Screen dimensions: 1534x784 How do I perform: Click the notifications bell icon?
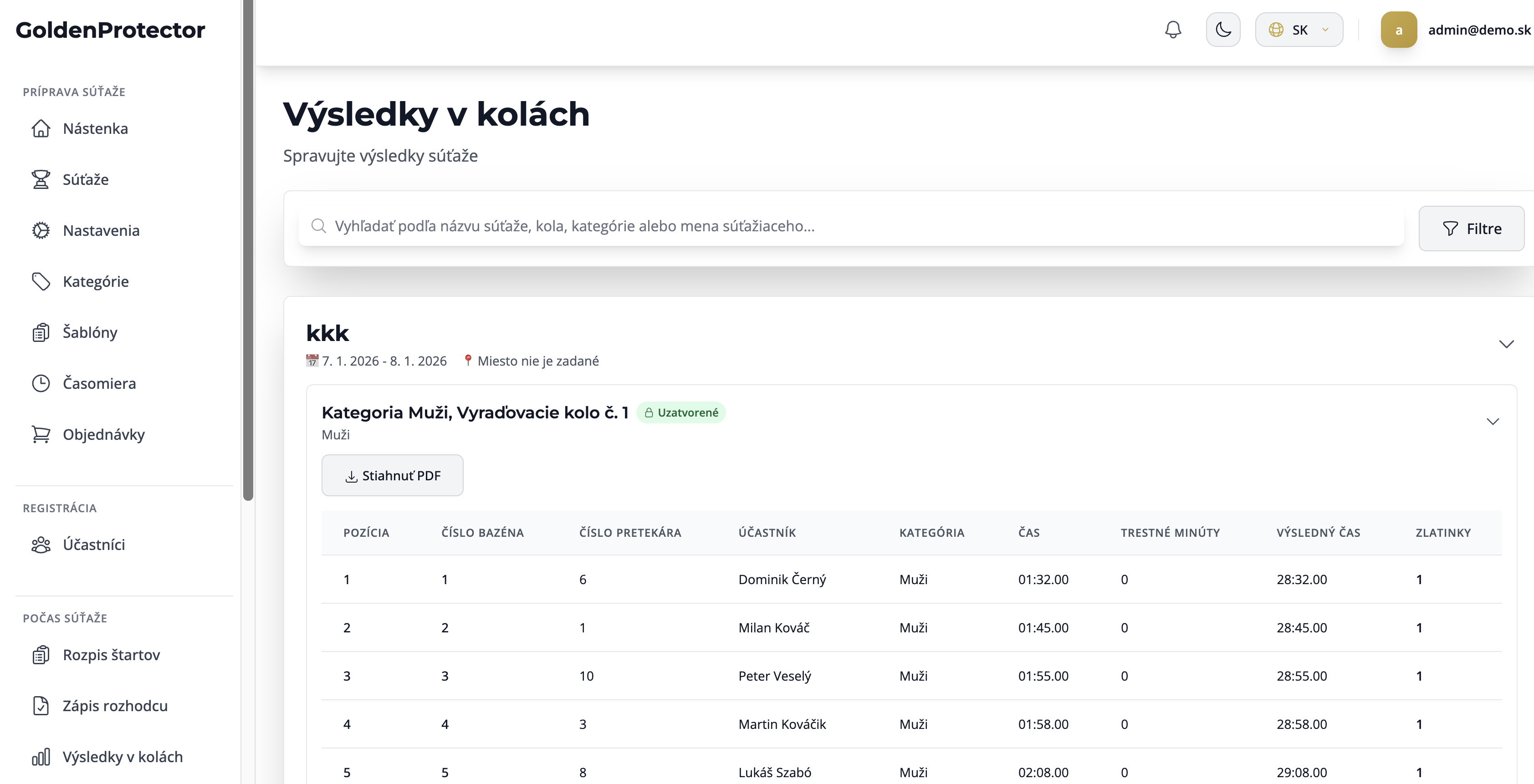coord(1172,30)
